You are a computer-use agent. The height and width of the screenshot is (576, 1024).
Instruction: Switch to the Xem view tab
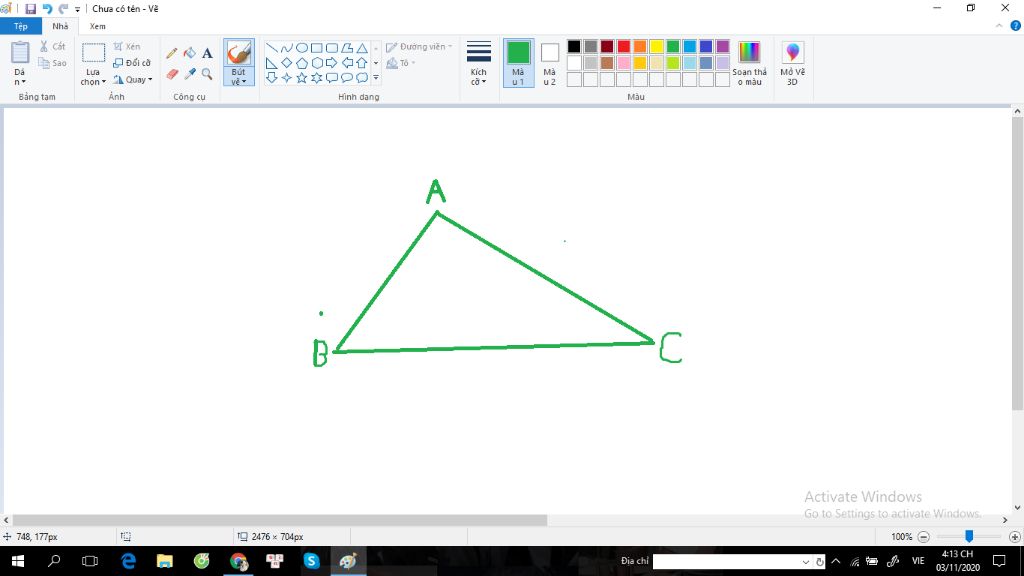click(97, 26)
